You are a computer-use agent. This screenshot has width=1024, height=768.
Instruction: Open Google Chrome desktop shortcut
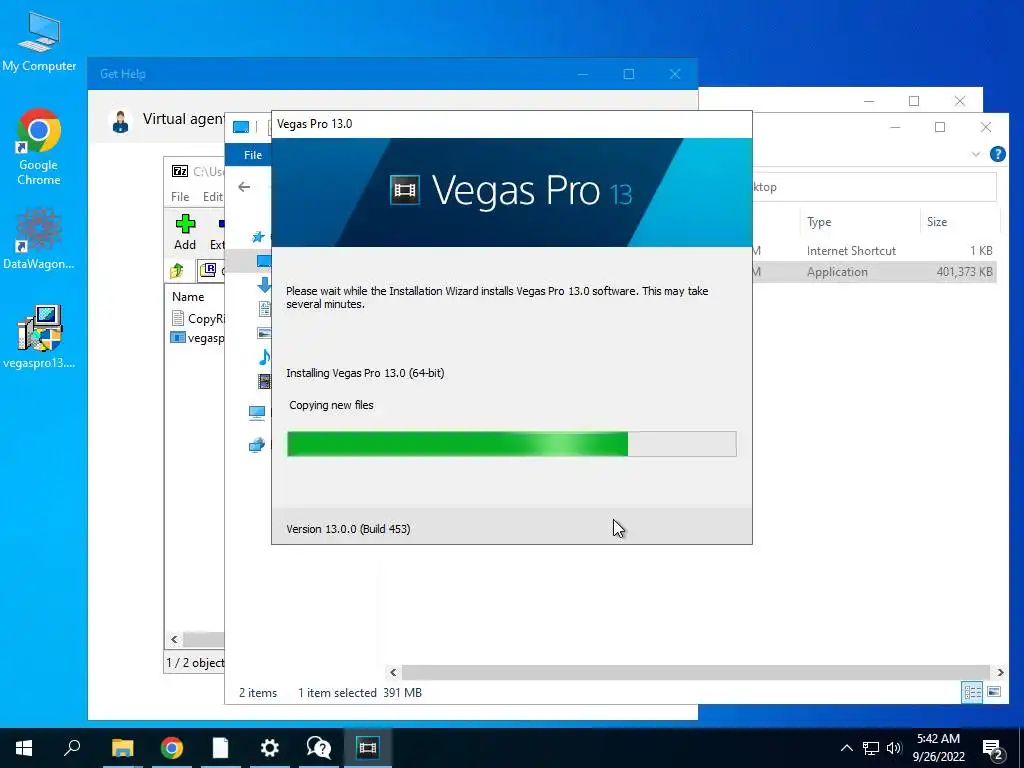click(x=39, y=146)
